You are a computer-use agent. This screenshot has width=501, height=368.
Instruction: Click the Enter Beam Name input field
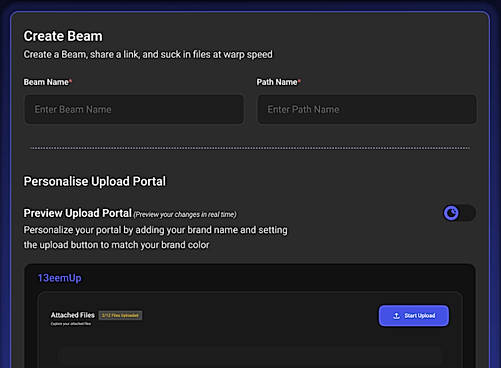click(x=134, y=109)
